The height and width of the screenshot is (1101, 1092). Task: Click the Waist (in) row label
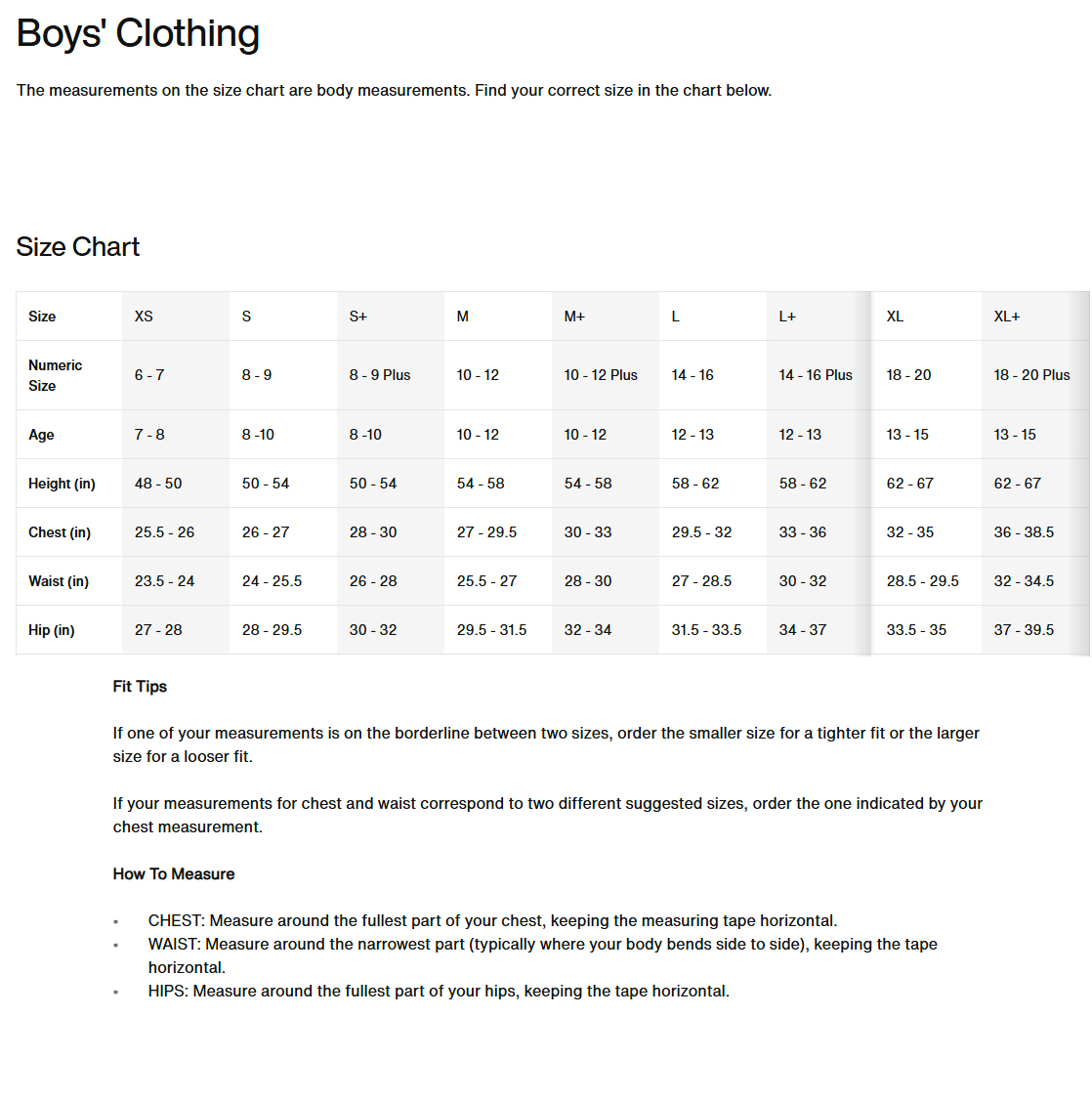[59, 581]
